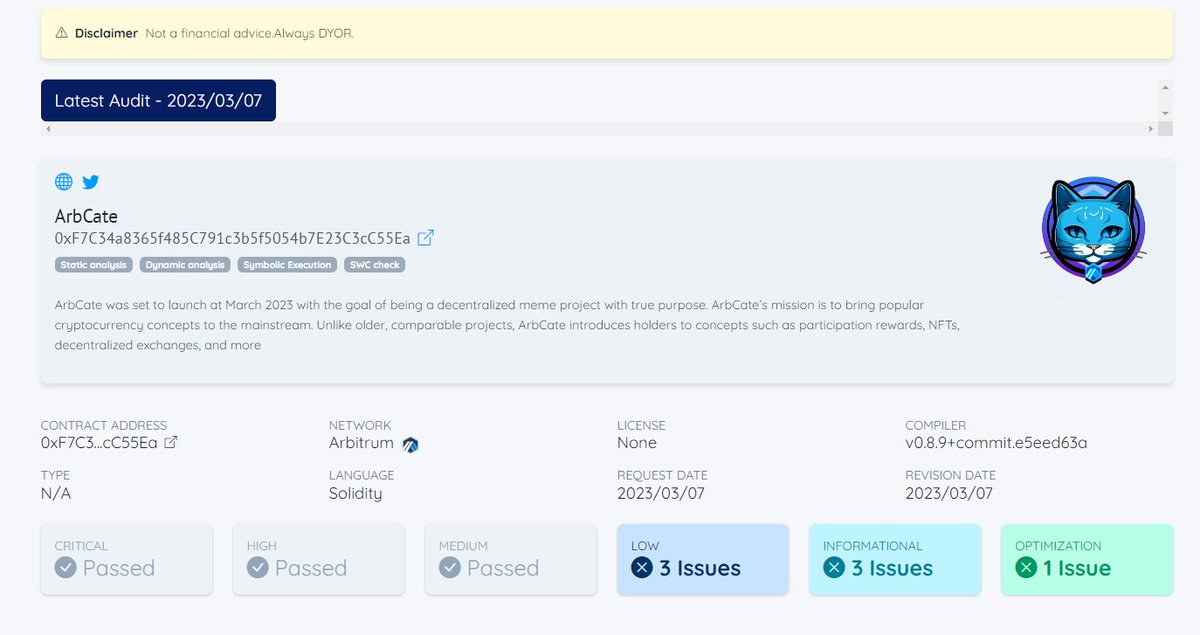This screenshot has width=1200, height=635.
Task: Open the project website globe icon
Action: tap(63, 182)
